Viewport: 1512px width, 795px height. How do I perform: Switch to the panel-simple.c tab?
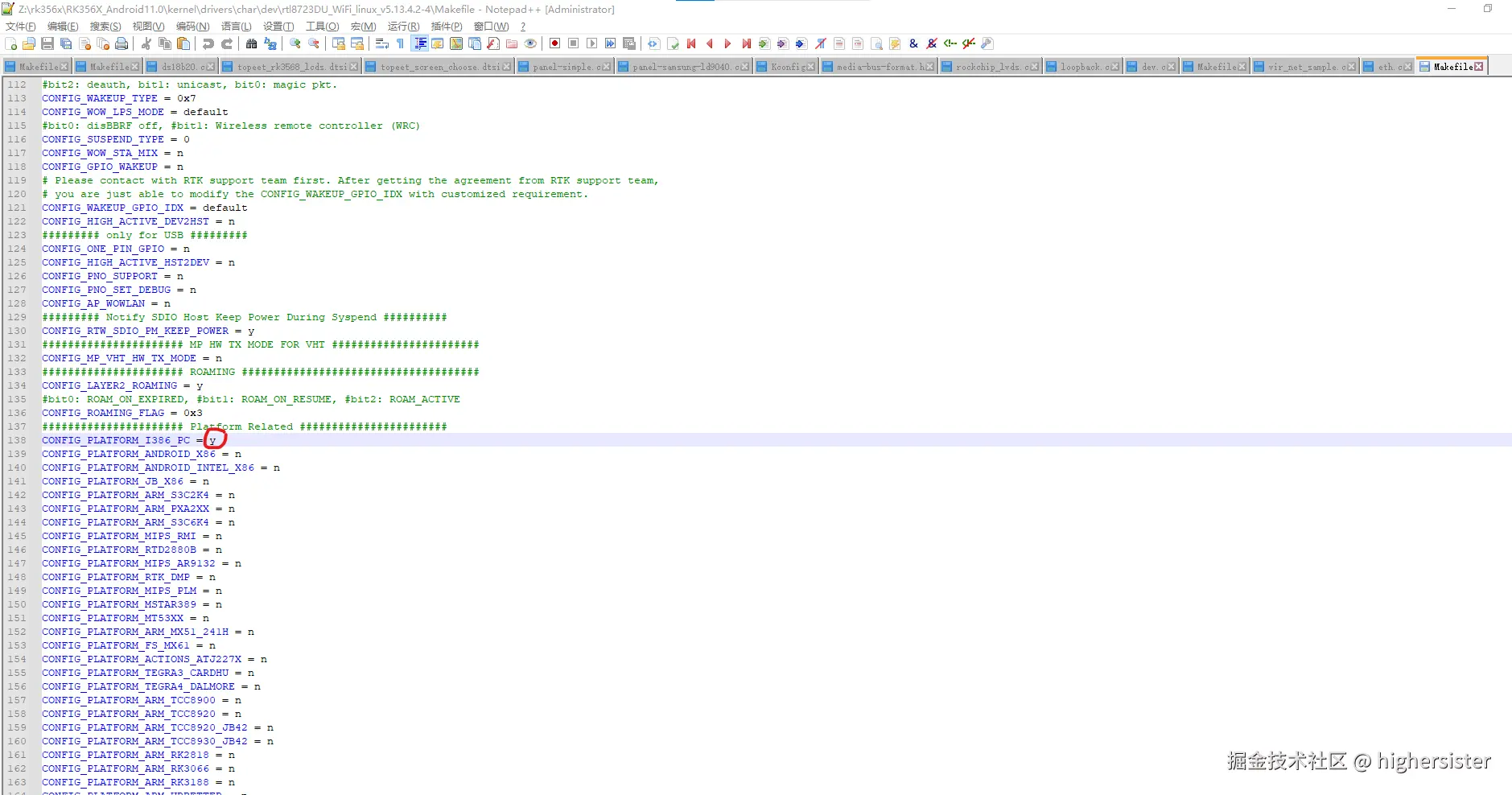[x=565, y=67]
